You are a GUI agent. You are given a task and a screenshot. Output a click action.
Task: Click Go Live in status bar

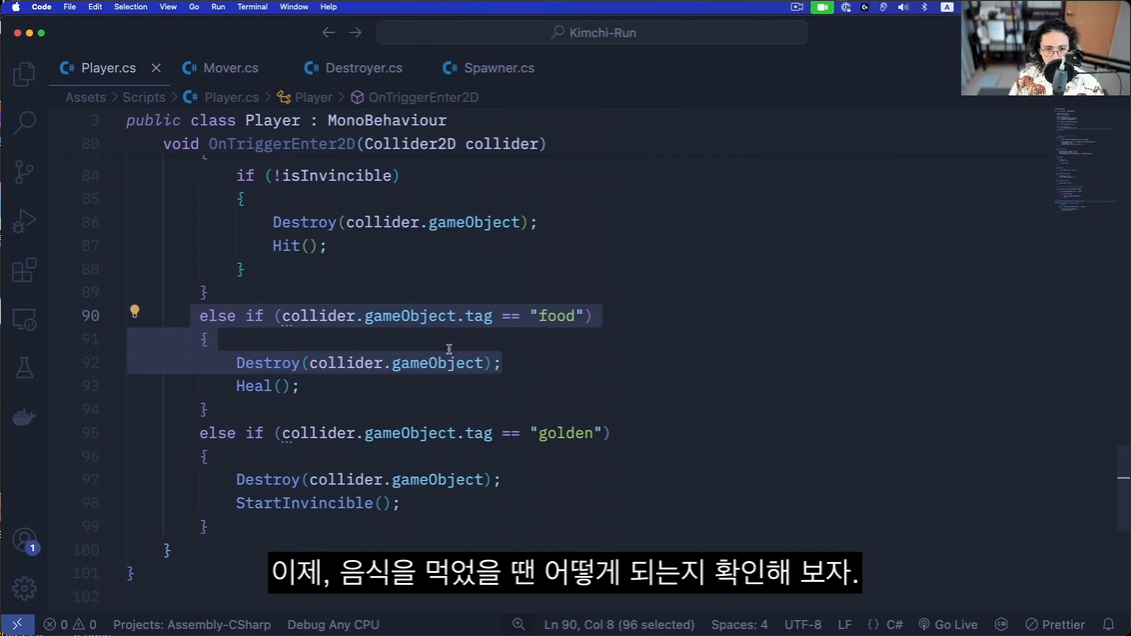[x=948, y=624]
